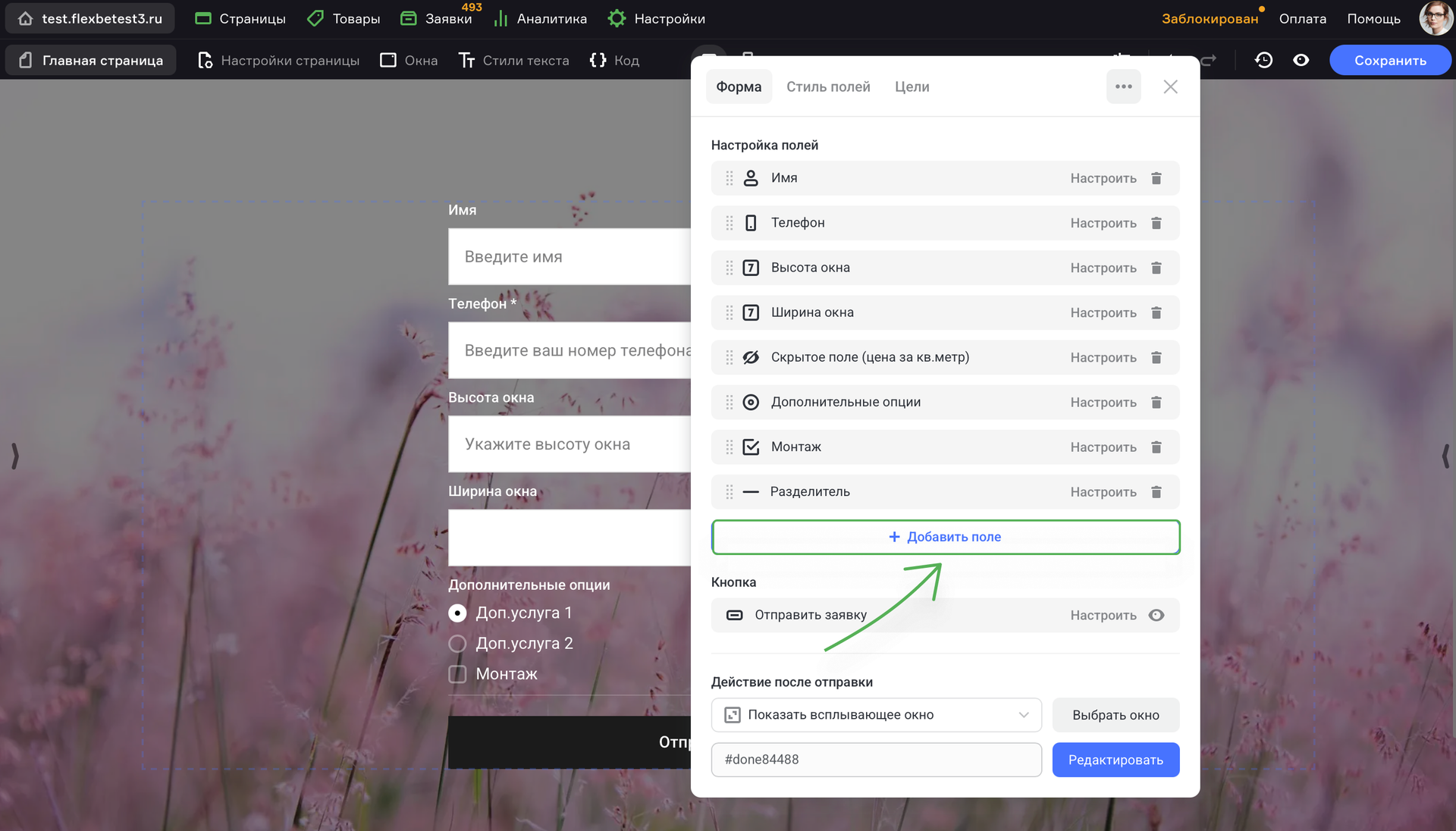This screenshot has height=831, width=1456.
Task: Open version history clock icon
Action: [x=1263, y=61]
